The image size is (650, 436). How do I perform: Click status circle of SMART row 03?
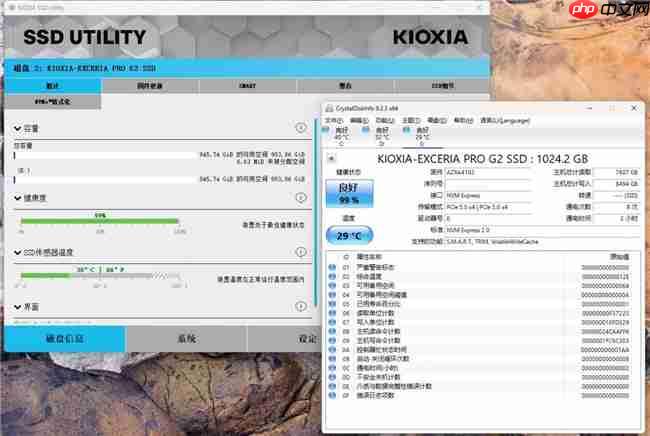(332, 286)
